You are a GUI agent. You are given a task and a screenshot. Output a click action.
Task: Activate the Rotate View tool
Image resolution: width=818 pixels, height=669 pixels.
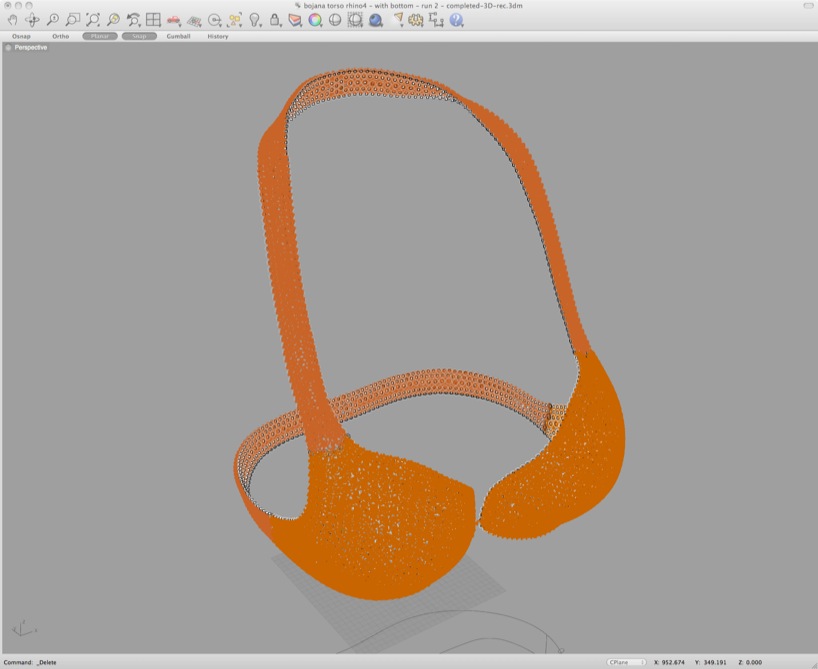point(32,20)
